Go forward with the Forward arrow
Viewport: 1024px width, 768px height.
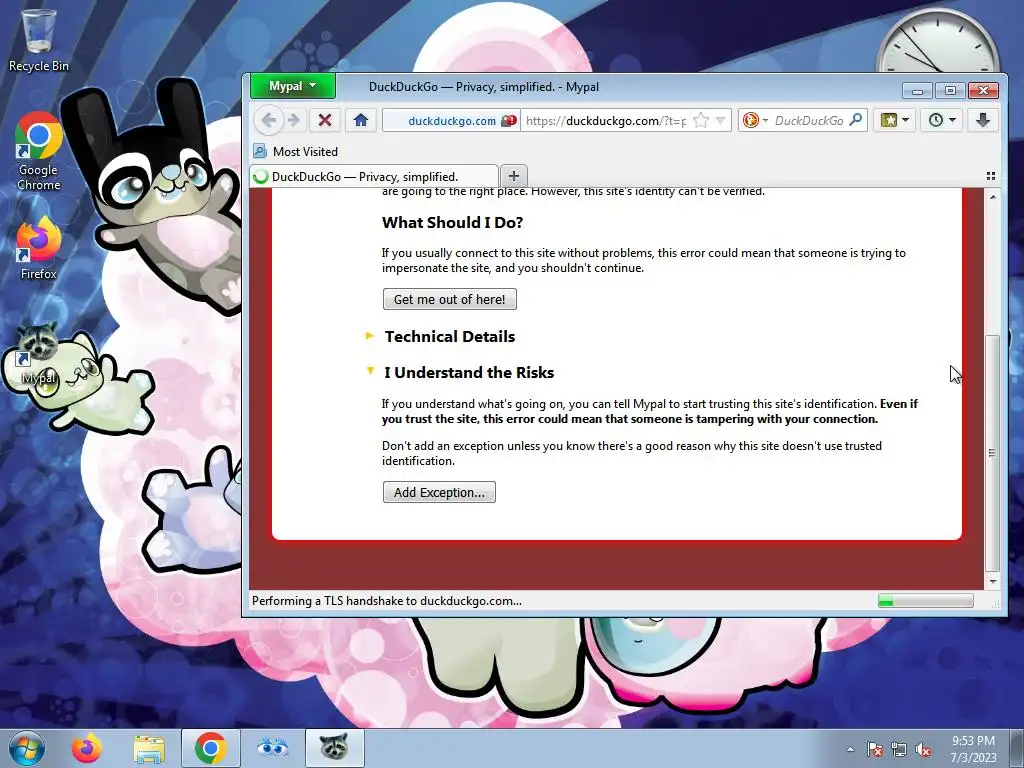tap(294, 120)
